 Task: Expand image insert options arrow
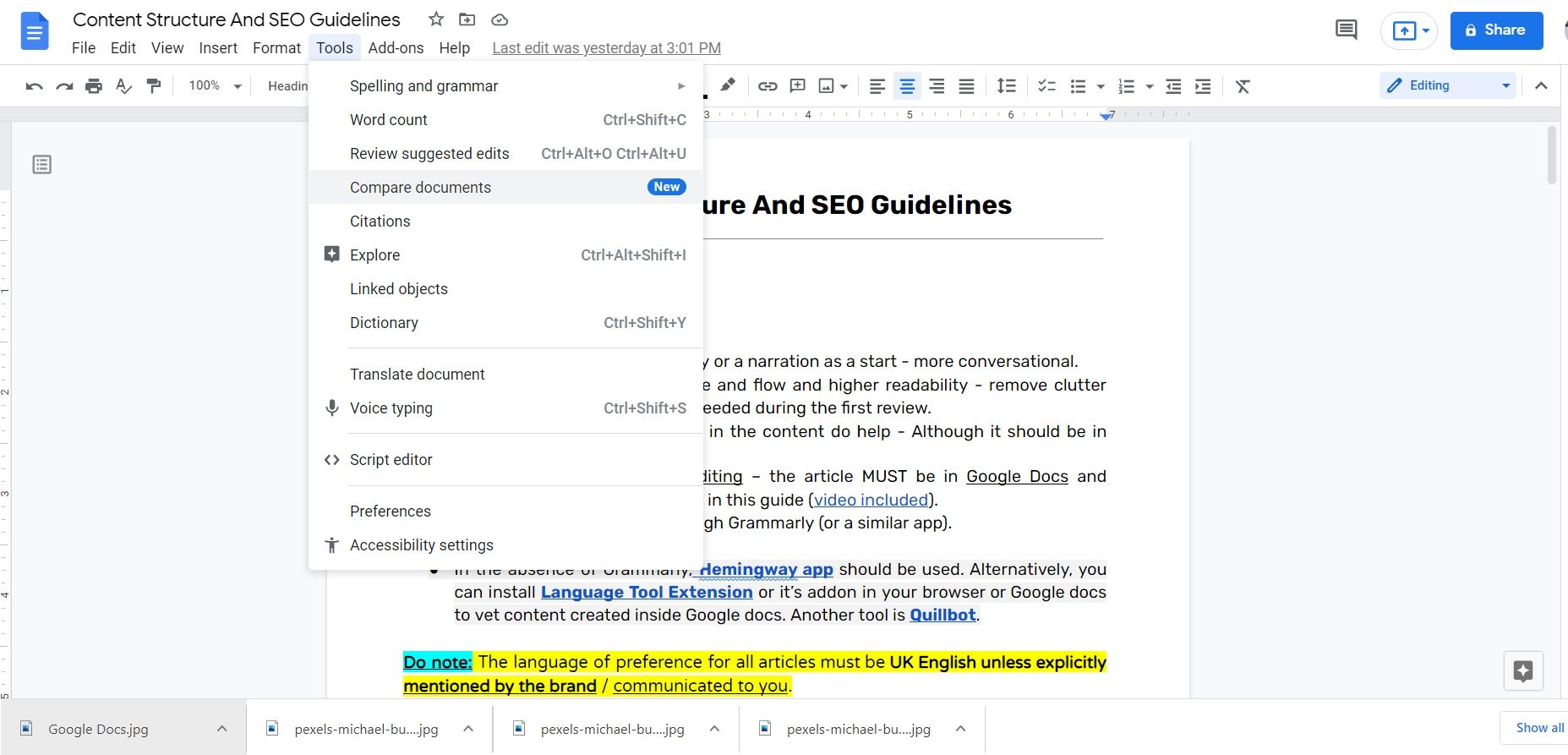844,86
